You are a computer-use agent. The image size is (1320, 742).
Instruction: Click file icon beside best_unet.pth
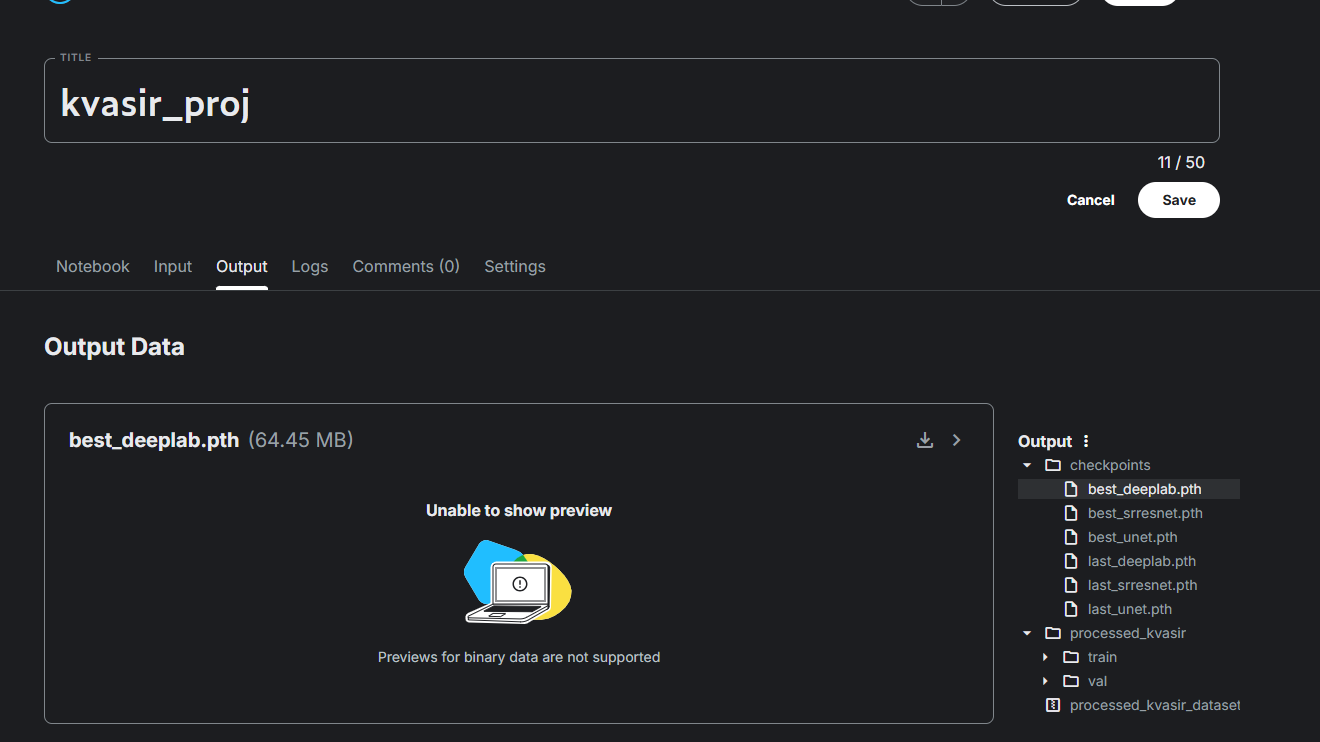point(1071,537)
